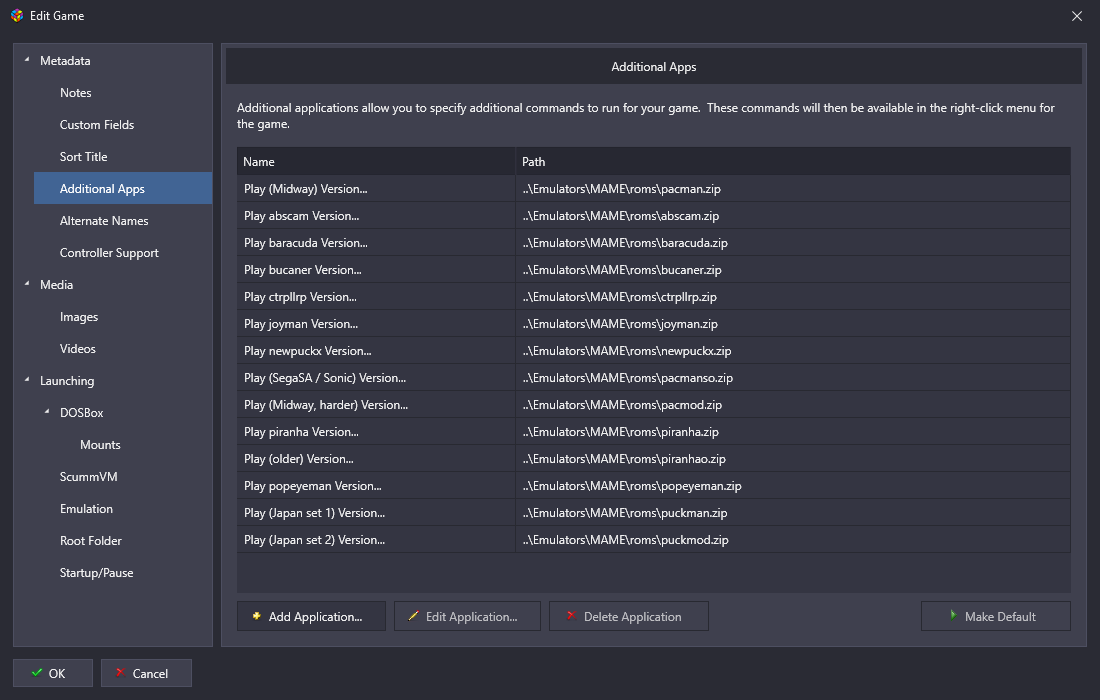Click the Metadata label in the tree
The image size is (1100, 700).
point(65,60)
